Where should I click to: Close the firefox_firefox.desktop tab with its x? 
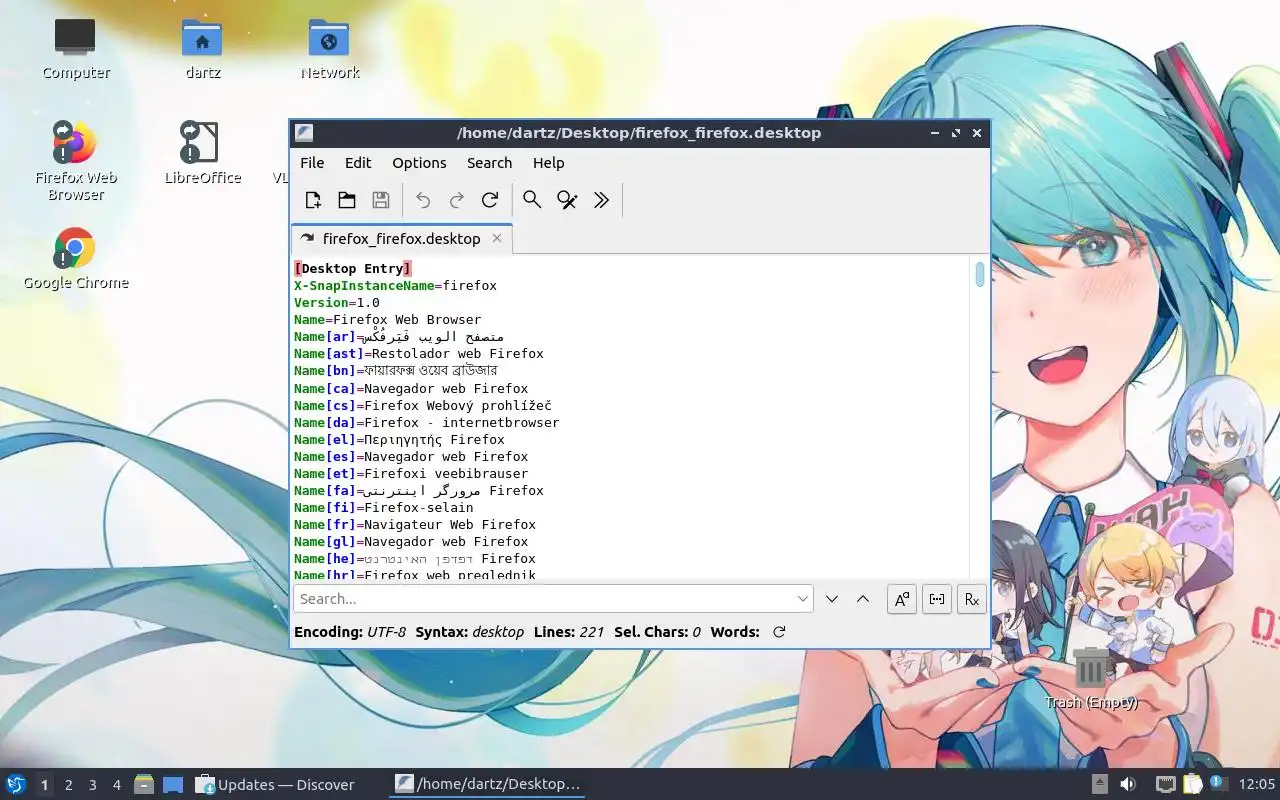point(497,238)
